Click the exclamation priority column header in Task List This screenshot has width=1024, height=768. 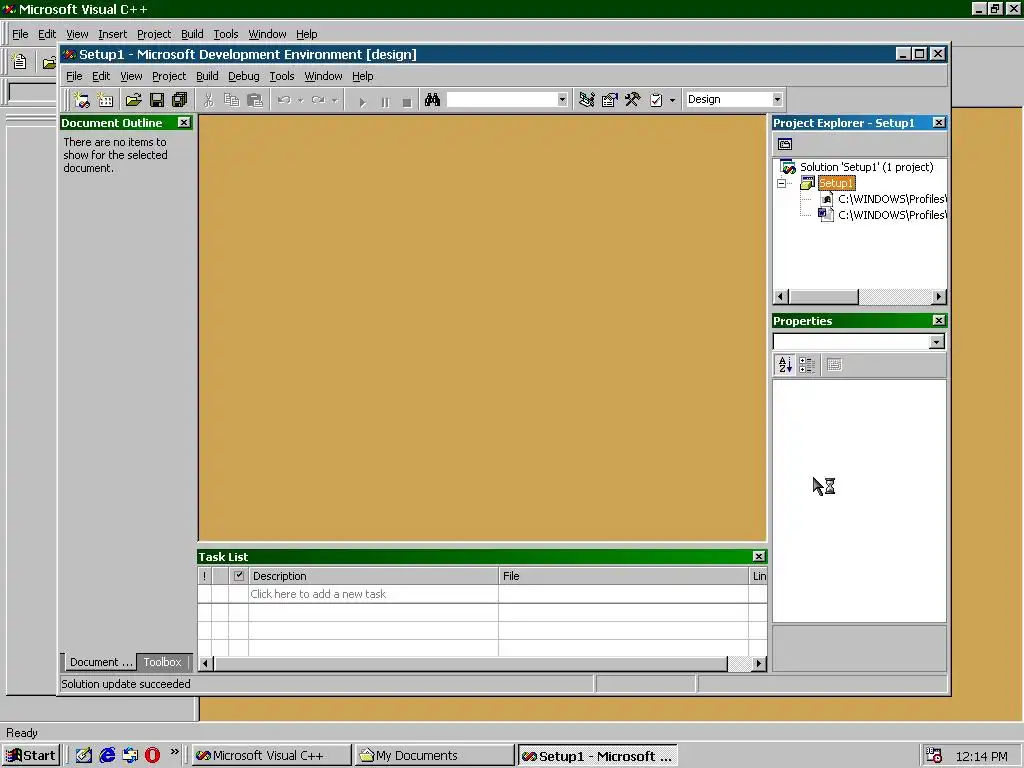[x=204, y=575]
